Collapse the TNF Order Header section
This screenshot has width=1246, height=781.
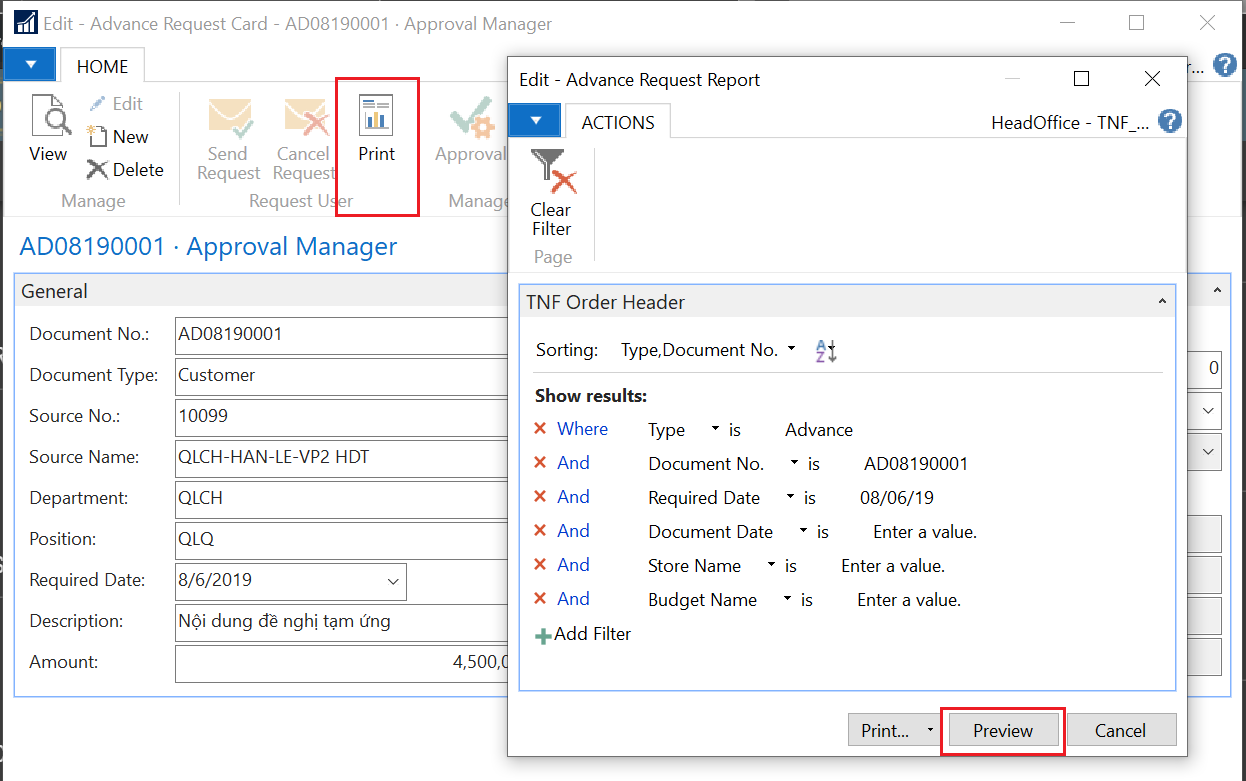[x=1161, y=302]
